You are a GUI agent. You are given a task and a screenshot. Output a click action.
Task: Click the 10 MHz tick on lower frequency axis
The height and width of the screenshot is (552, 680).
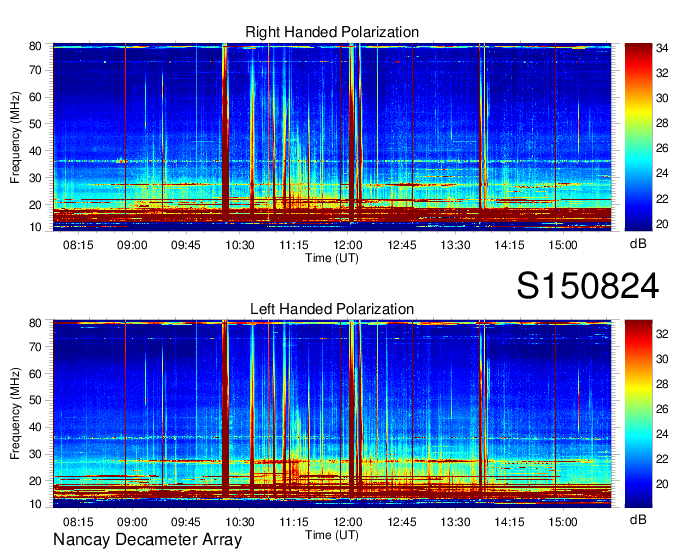tap(35, 504)
